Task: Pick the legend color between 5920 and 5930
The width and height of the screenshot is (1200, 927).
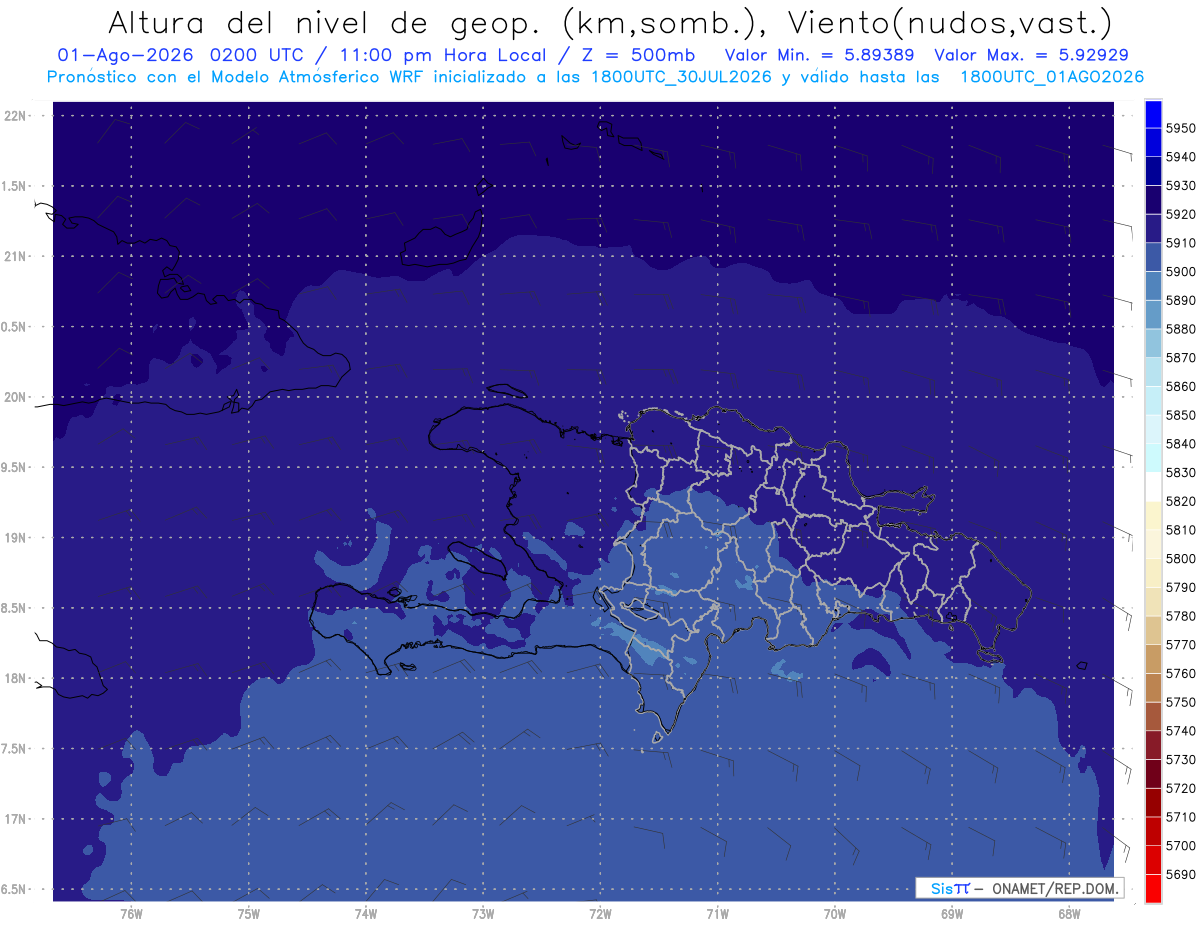Action: point(1153,200)
